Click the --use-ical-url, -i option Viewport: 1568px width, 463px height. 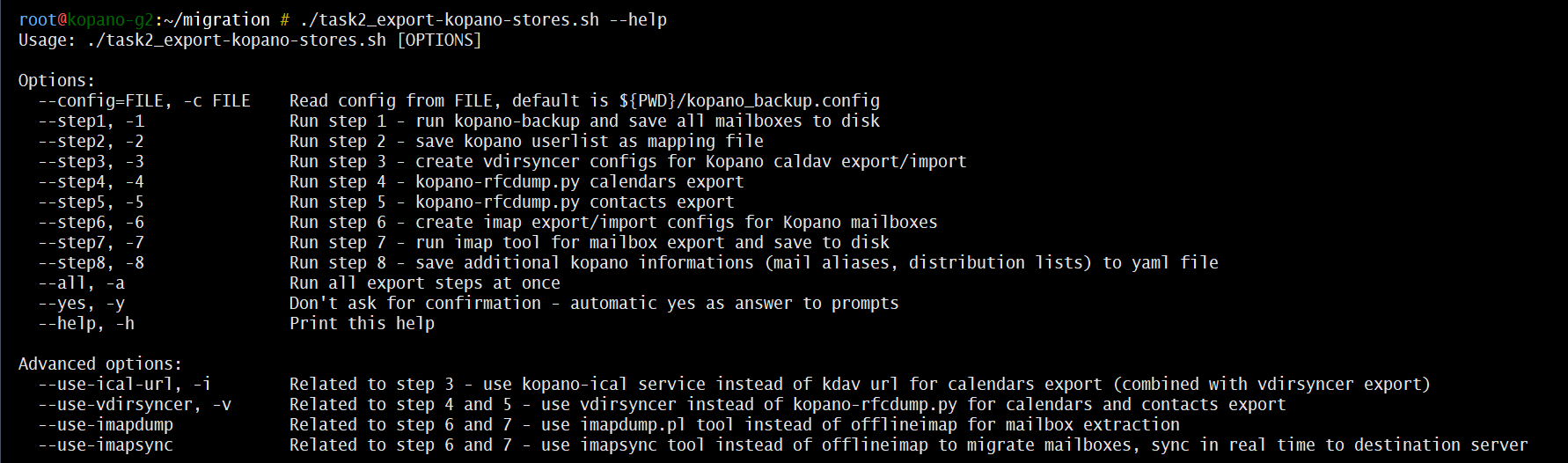tap(124, 384)
